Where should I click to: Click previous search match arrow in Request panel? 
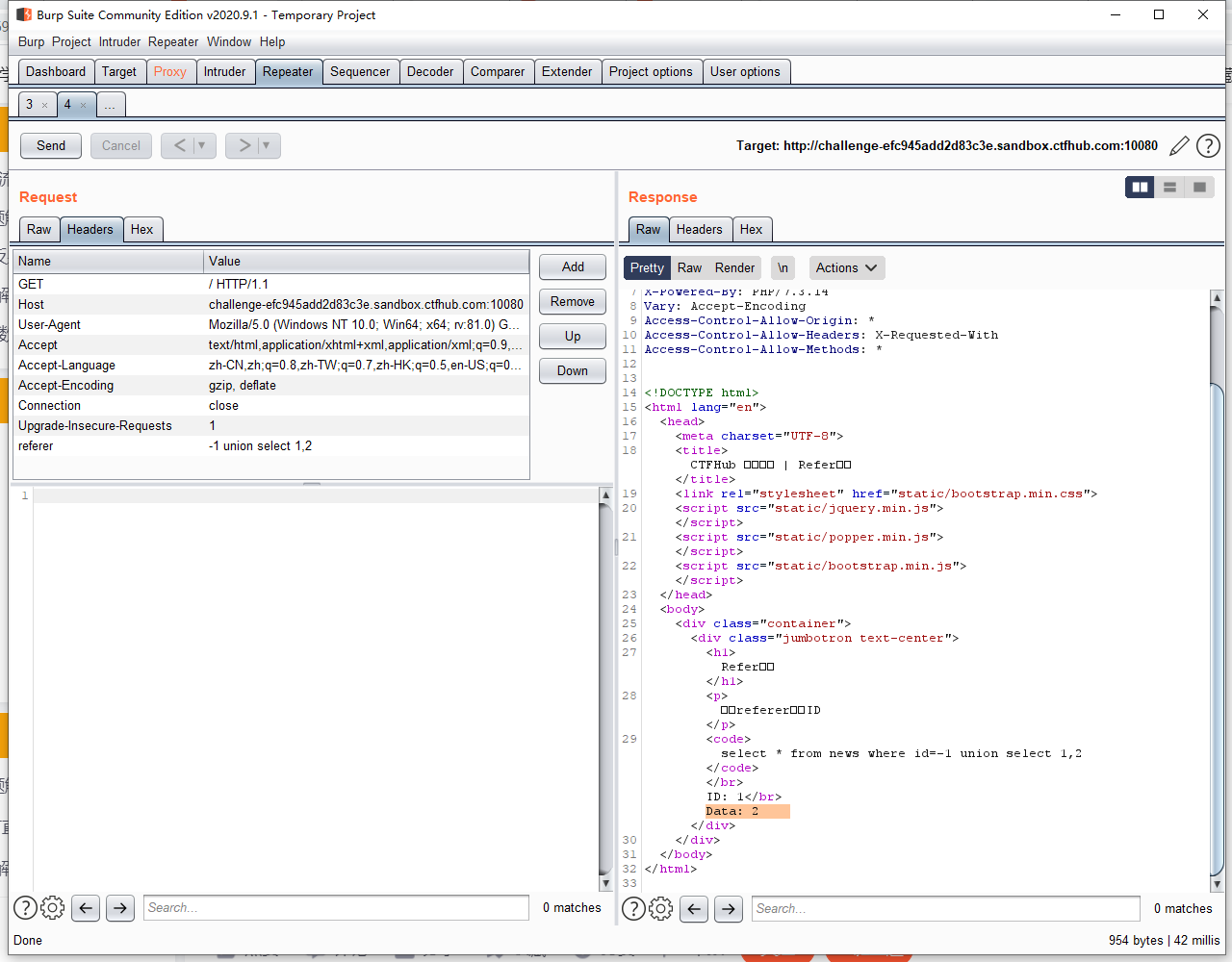(86, 907)
